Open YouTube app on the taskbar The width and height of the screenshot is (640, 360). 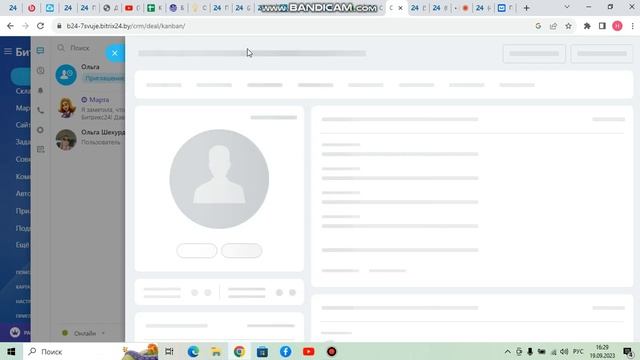click(x=309, y=351)
